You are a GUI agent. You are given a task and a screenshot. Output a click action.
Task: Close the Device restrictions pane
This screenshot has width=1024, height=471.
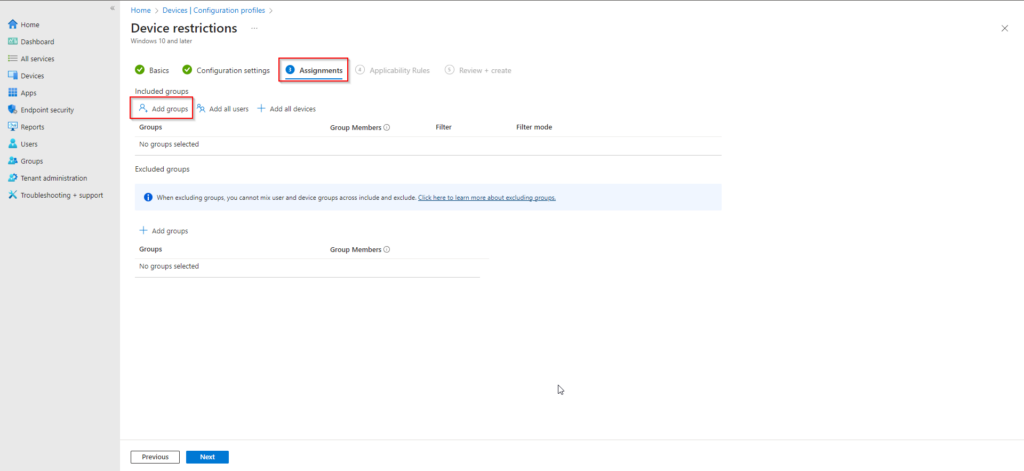1004,28
